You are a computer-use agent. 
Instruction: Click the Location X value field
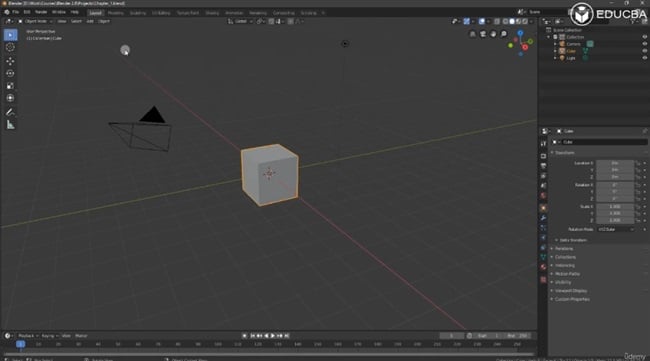click(x=615, y=163)
